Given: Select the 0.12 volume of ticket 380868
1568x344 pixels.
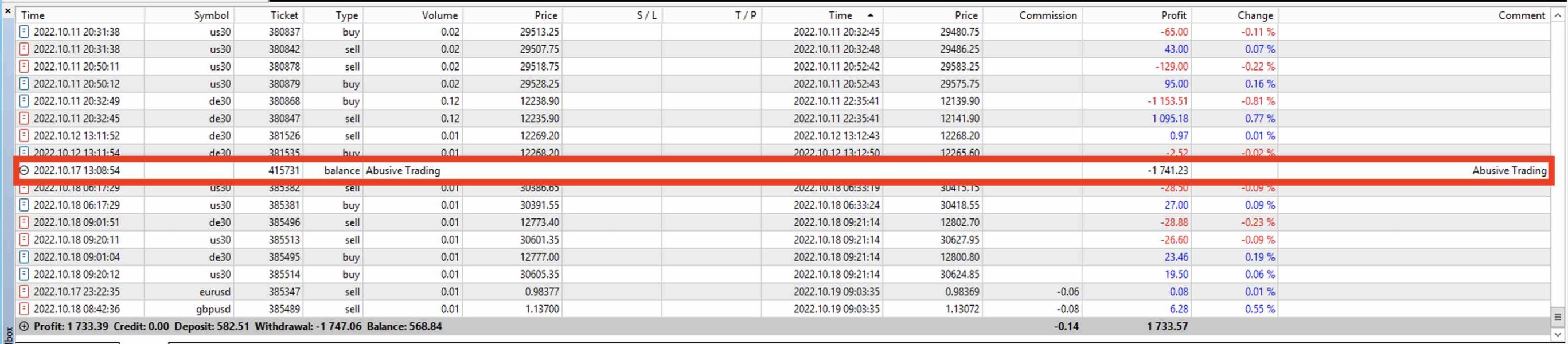Looking at the screenshot, I should pos(449,101).
